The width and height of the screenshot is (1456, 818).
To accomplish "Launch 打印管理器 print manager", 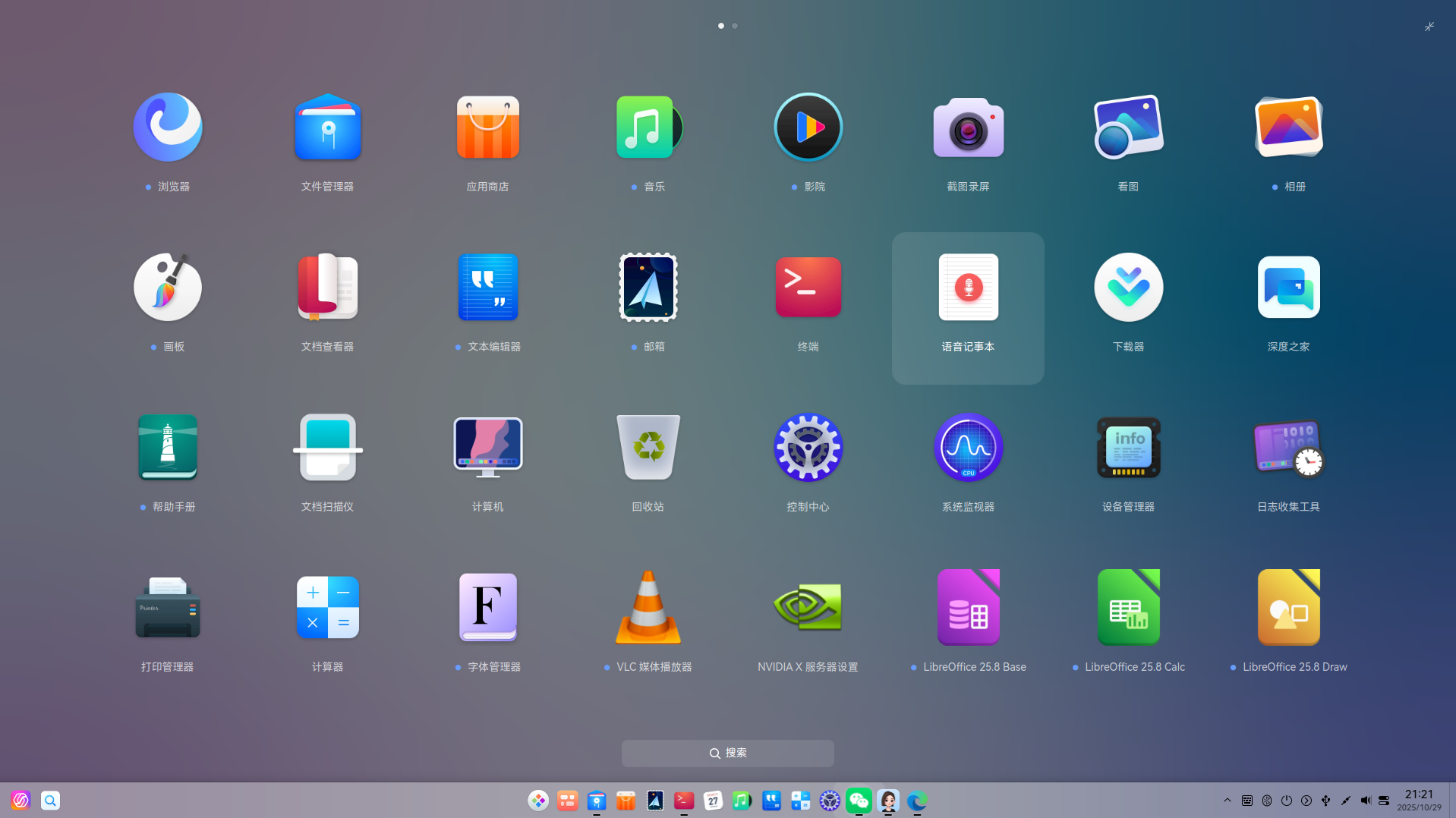I will [x=168, y=608].
